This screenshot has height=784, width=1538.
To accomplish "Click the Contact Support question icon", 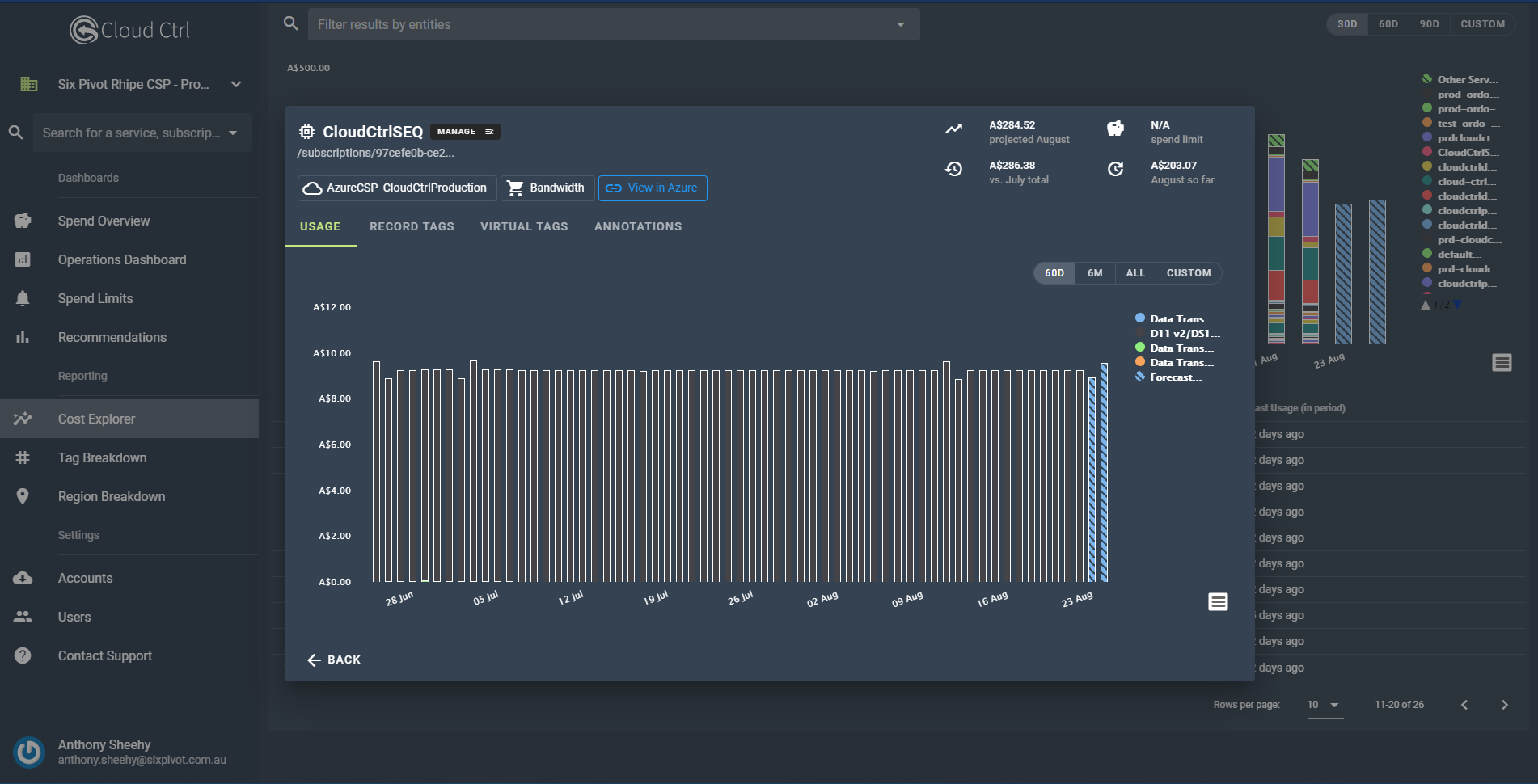I will 23,655.
